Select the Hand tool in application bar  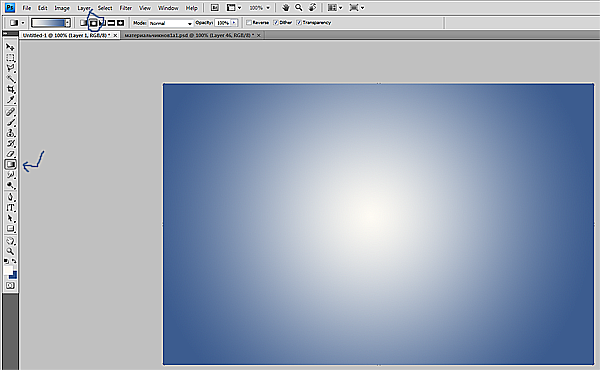tap(285, 8)
